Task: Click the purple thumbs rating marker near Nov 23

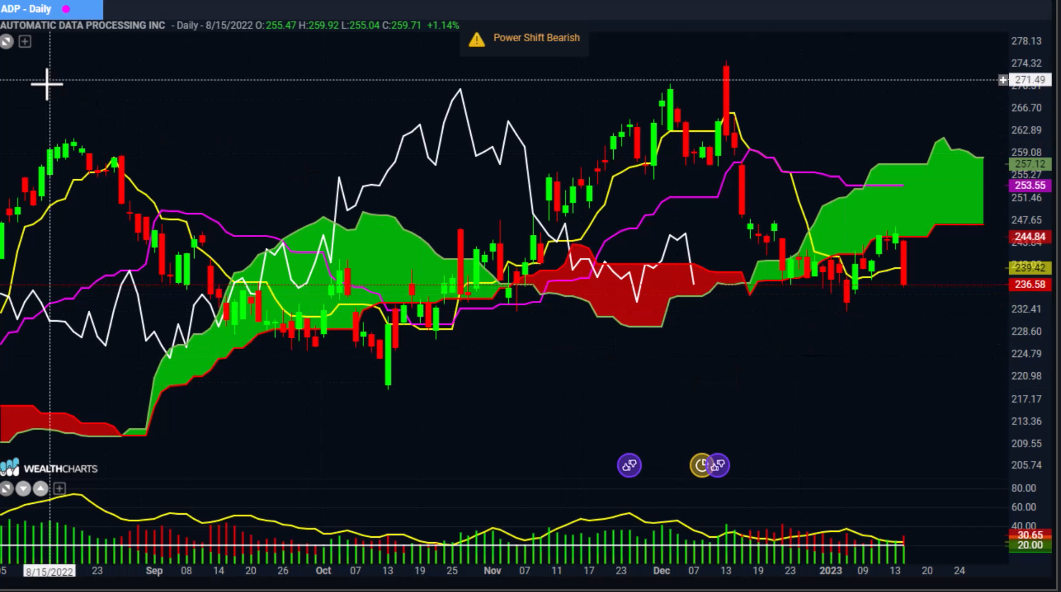Action: tap(629, 465)
